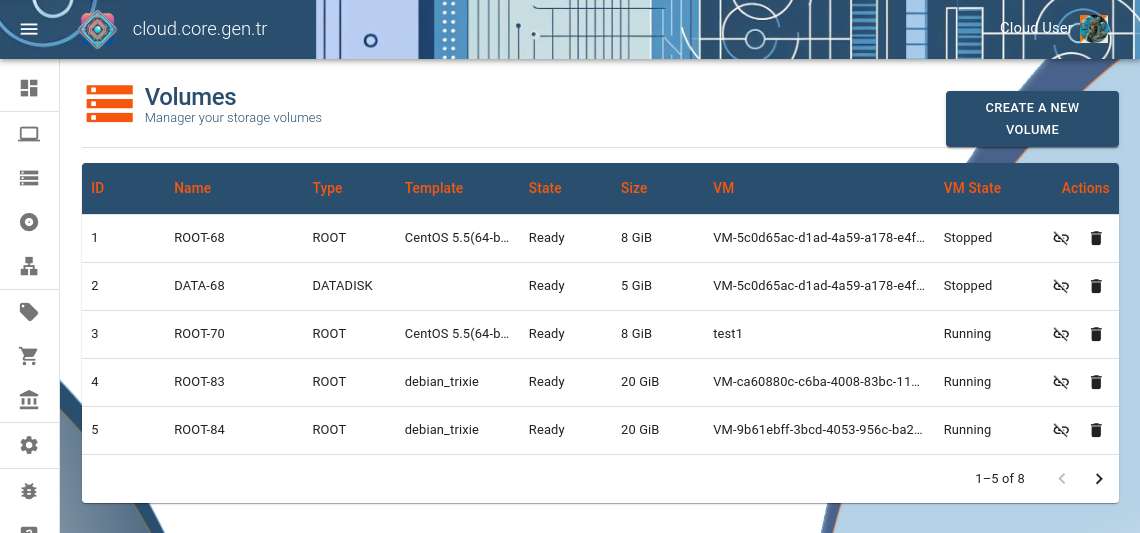Image resolution: width=1140 pixels, height=533 pixels.
Task: Detach volume ROOT-83 using unlink icon
Action: 1061,382
